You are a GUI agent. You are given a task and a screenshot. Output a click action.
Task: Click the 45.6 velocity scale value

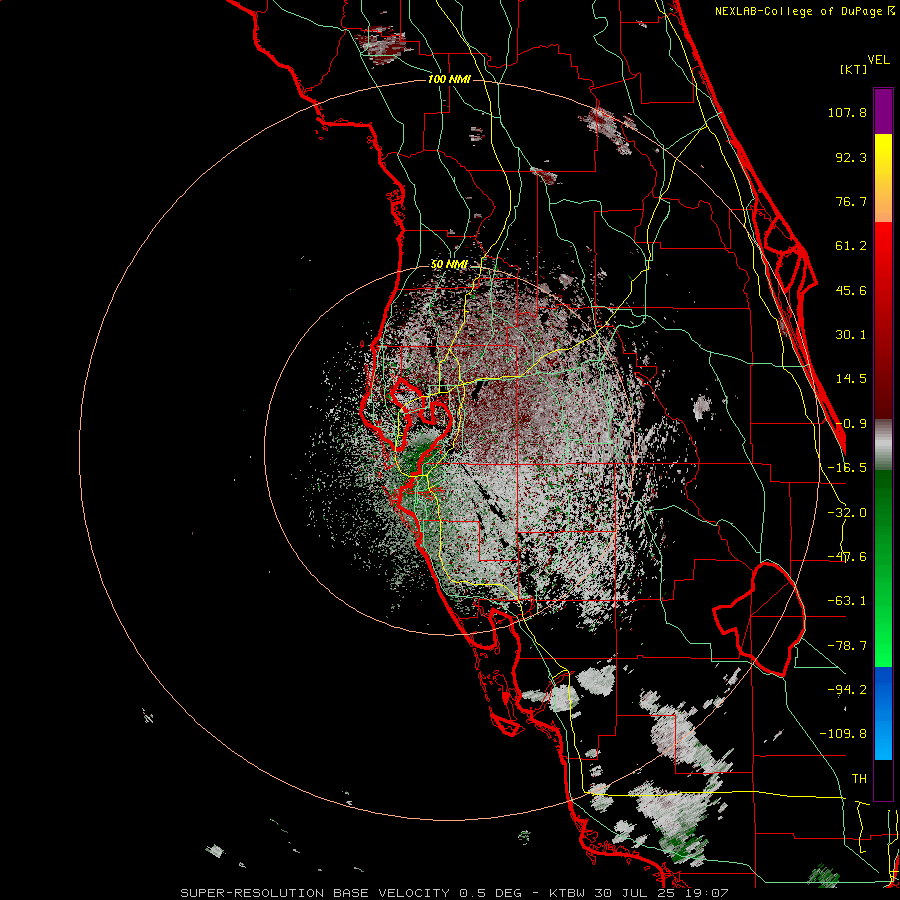coord(851,290)
